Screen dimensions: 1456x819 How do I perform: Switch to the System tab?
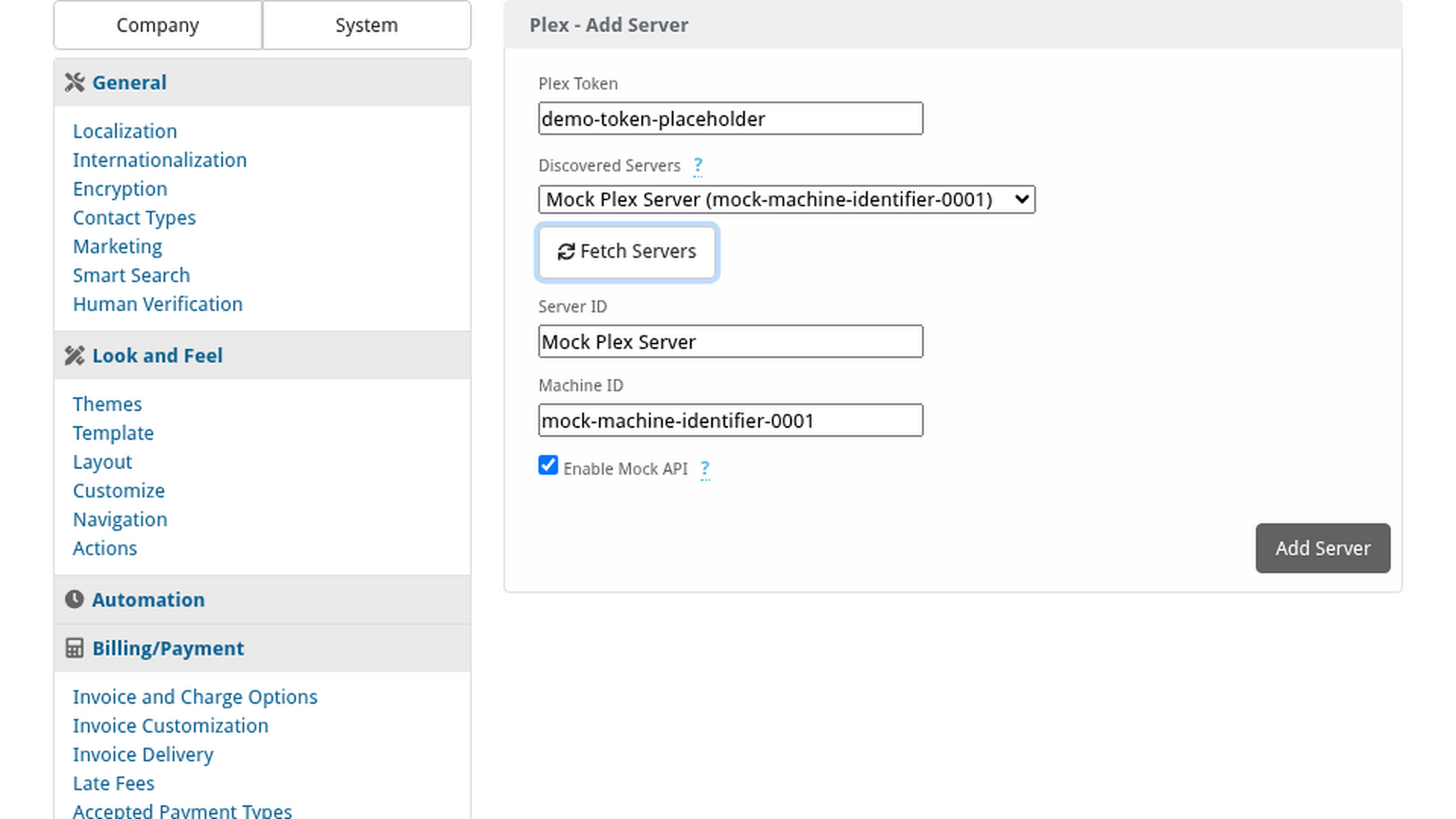click(x=366, y=25)
